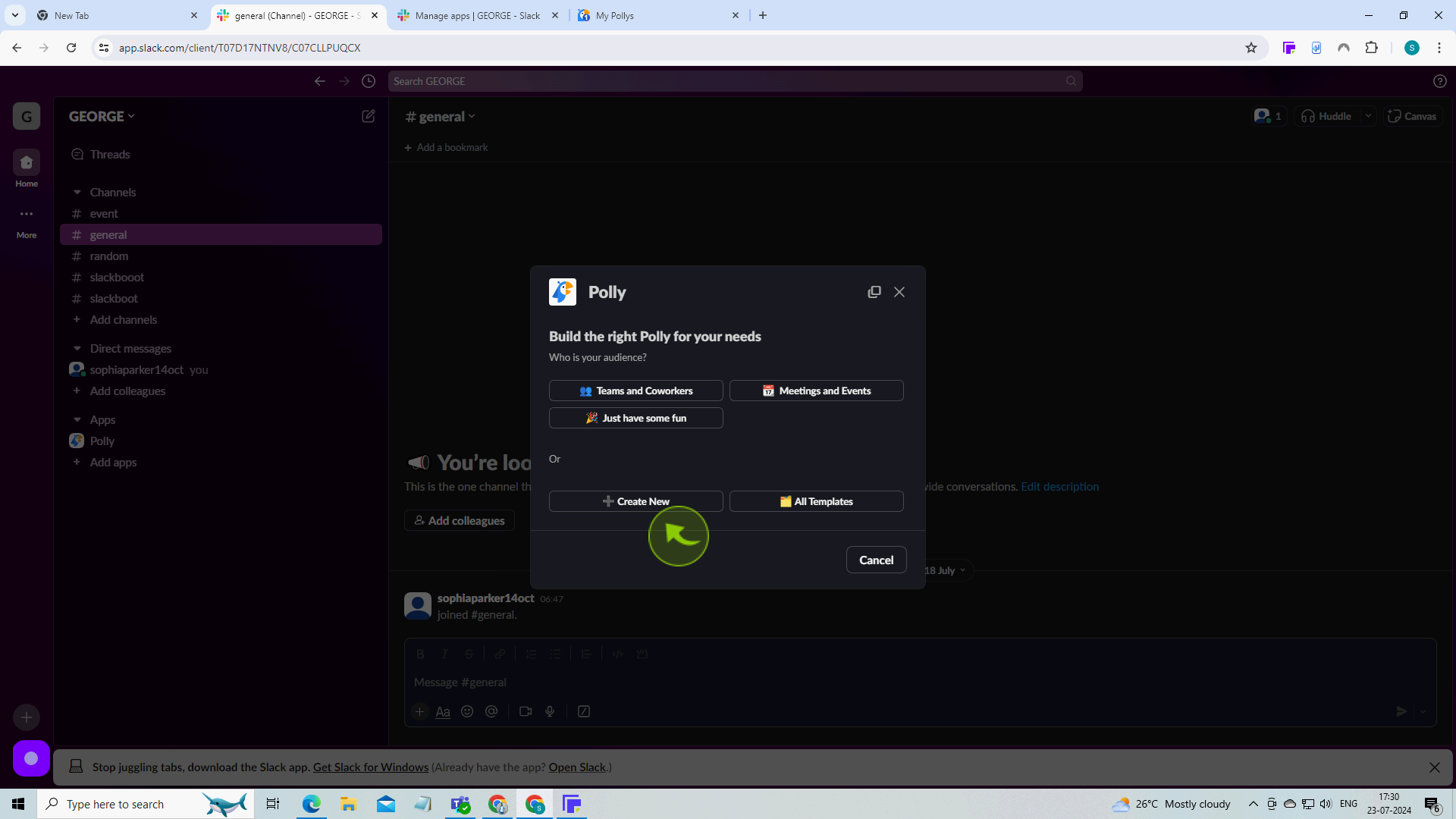View channel members count icon
The width and height of the screenshot is (1456, 819).
point(1269,116)
